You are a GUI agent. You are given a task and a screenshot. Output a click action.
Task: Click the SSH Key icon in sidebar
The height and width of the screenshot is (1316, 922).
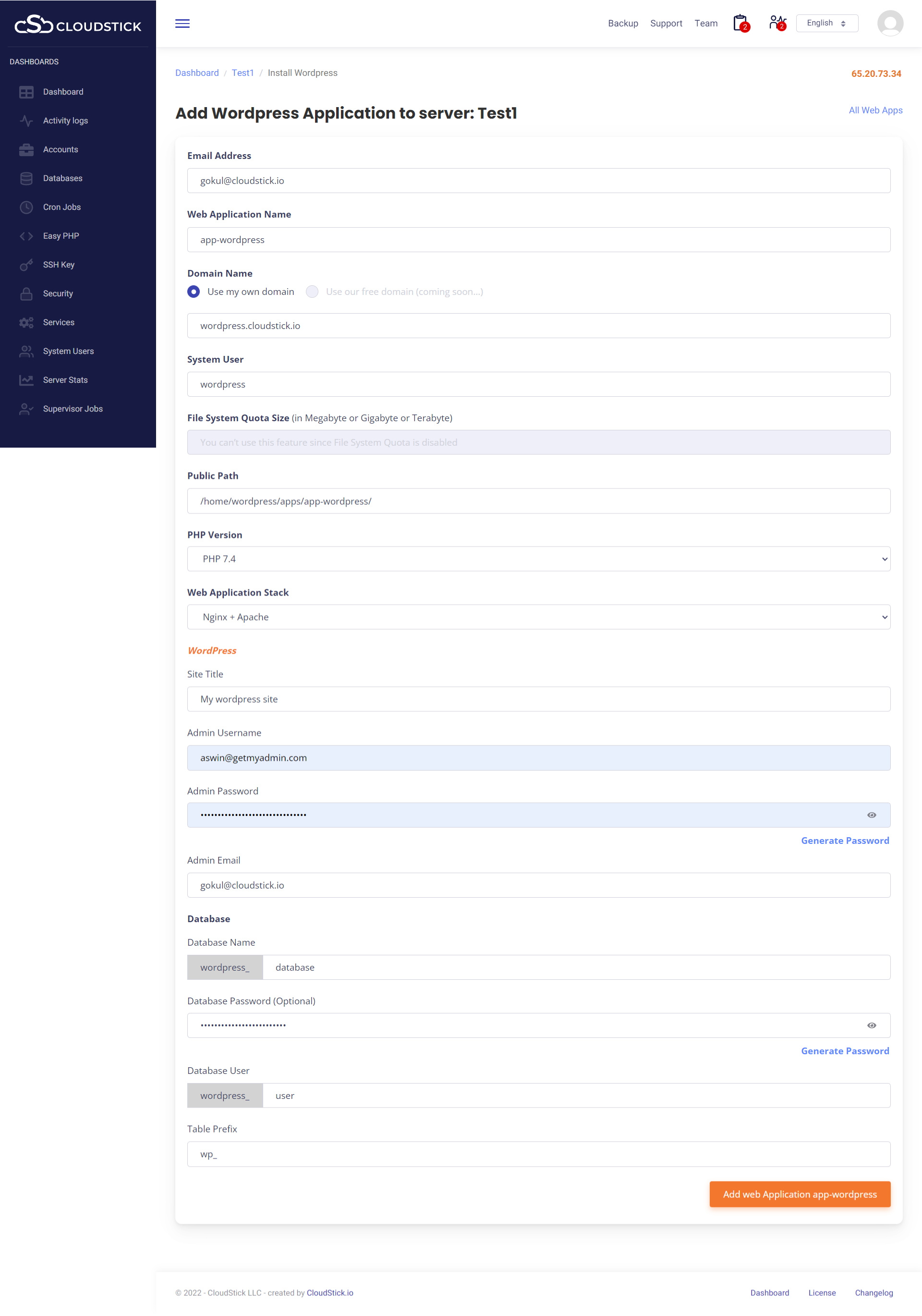click(x=26, y=265)
